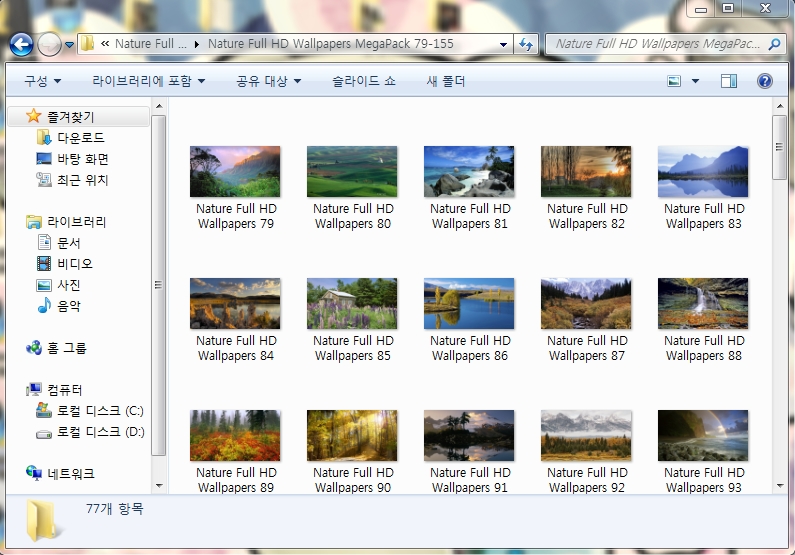Open 다운로드 folder in sidebar
Image resolution: width=795 pixels, height=555 pixels.
(80, 138)
